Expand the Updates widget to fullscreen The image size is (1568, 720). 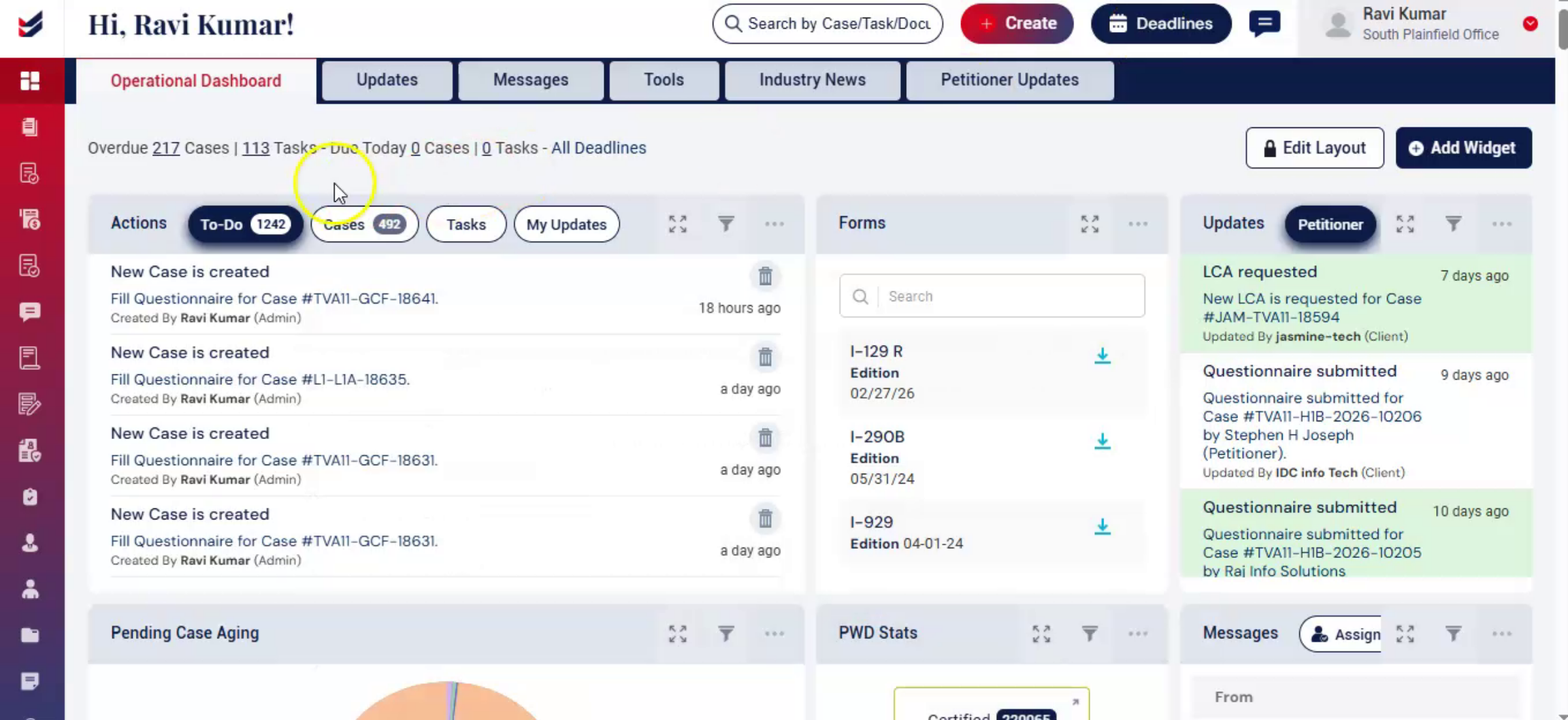tap(1405, 224)
